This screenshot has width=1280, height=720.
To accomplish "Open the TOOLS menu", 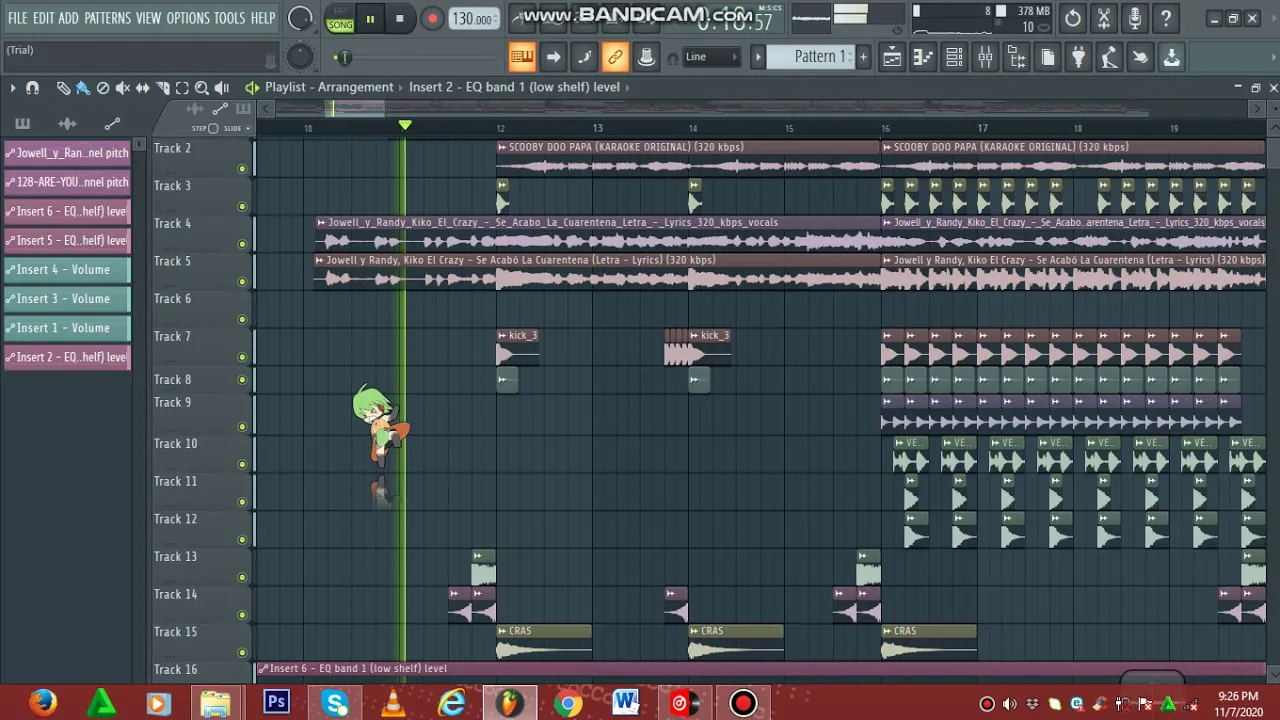I will (x=230, y=18).
